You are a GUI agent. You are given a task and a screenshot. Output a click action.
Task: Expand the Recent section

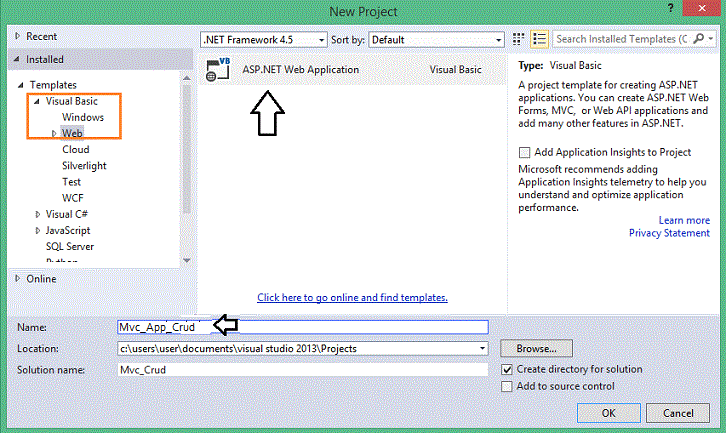point(17,36)
